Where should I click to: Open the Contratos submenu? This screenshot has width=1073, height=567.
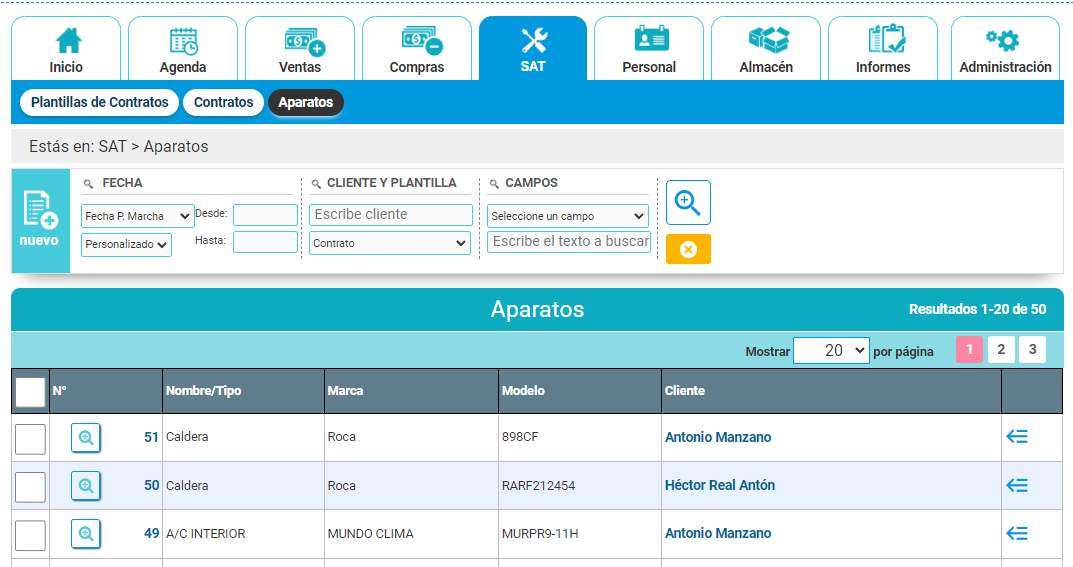223,103
